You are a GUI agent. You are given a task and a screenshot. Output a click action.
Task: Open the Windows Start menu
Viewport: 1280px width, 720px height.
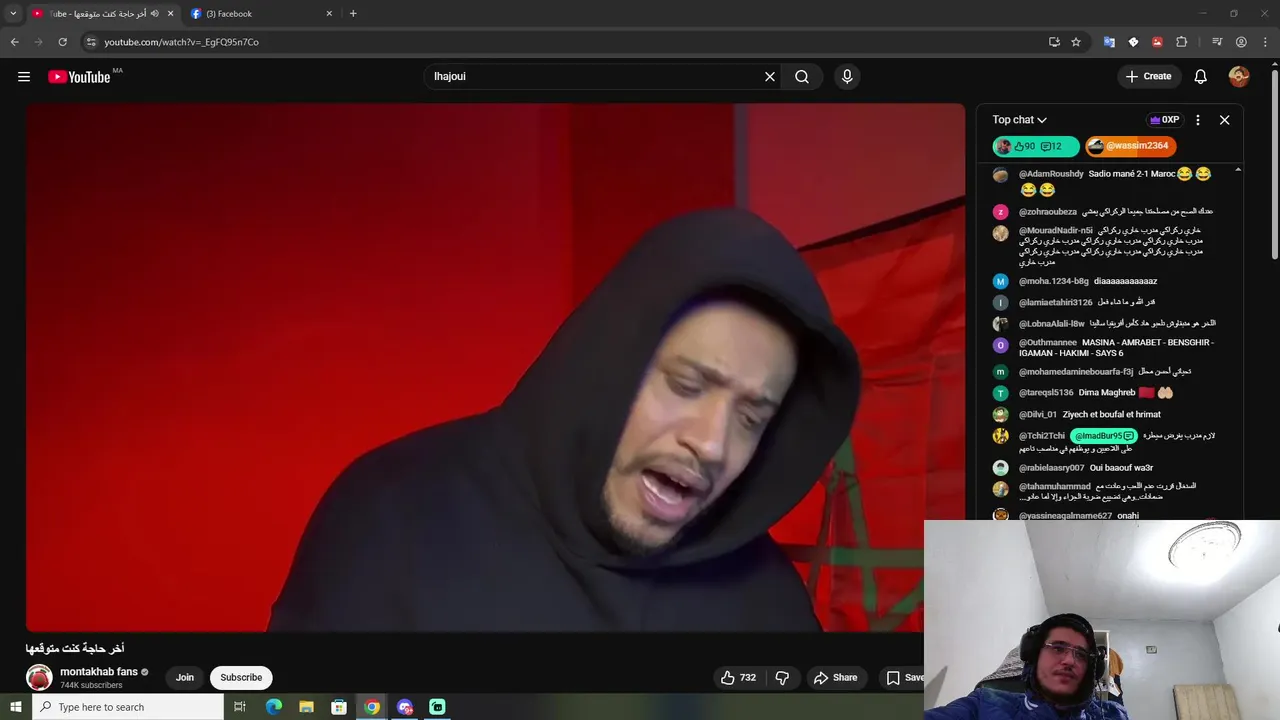(15, 707)
